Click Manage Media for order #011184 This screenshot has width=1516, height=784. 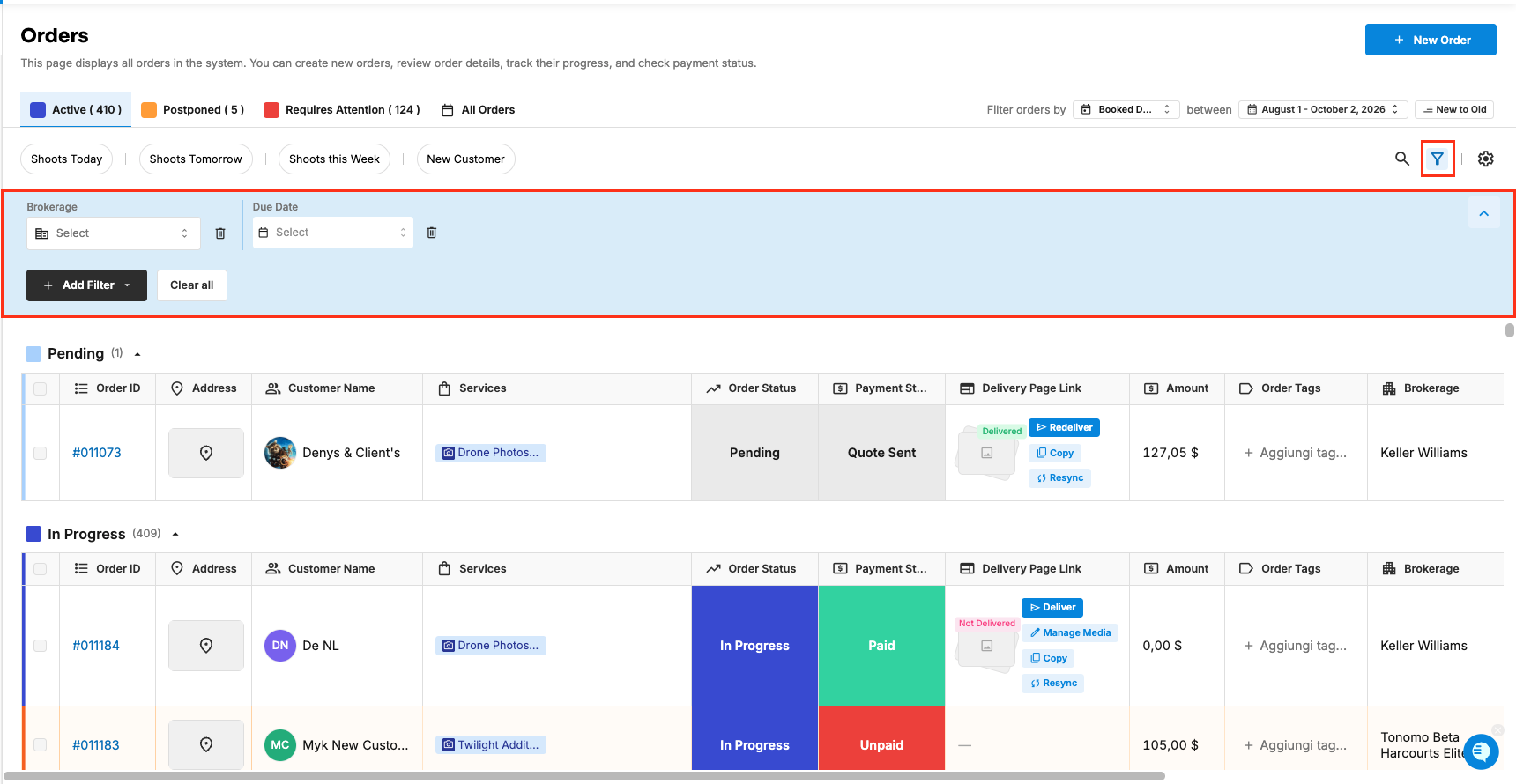pos(1070,632)
